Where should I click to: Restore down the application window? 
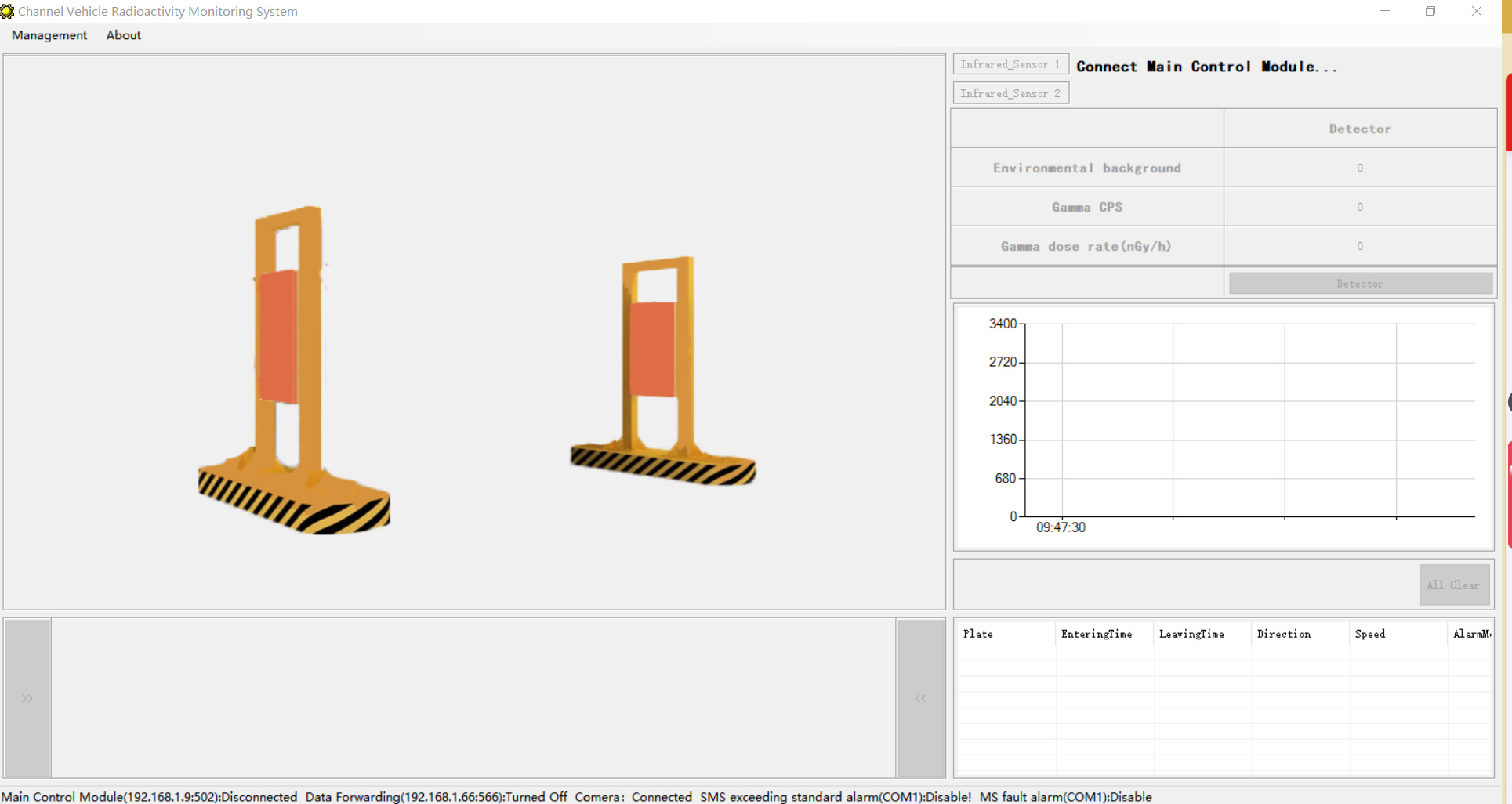pos(1430,11)
